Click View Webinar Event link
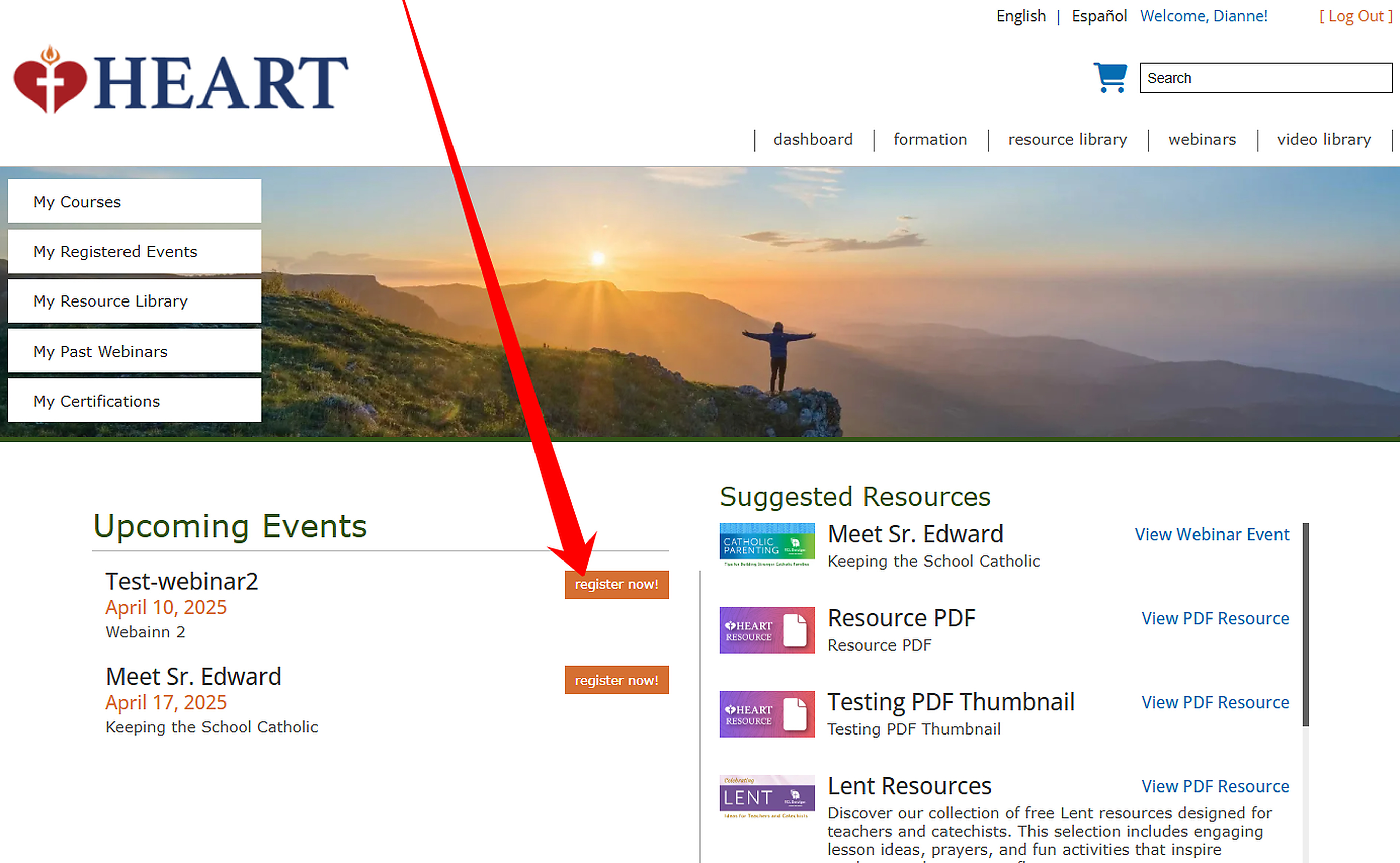 click(x=1212, y=534)
